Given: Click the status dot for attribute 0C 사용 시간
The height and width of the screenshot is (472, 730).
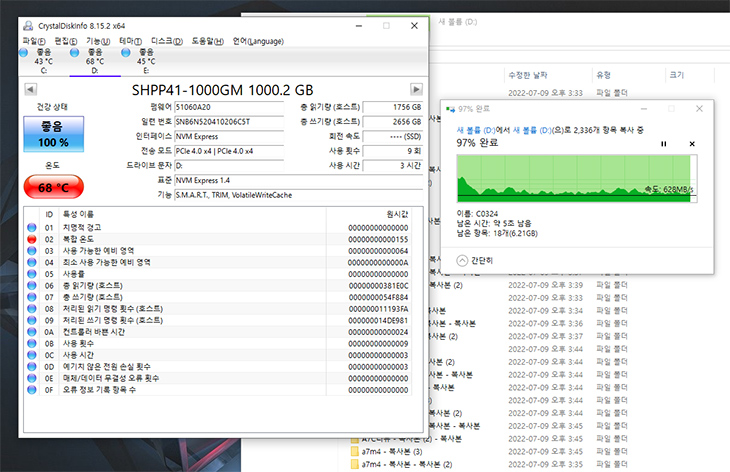Looking at the screenshot, I should pyautogui.click(x=32, y=355).
